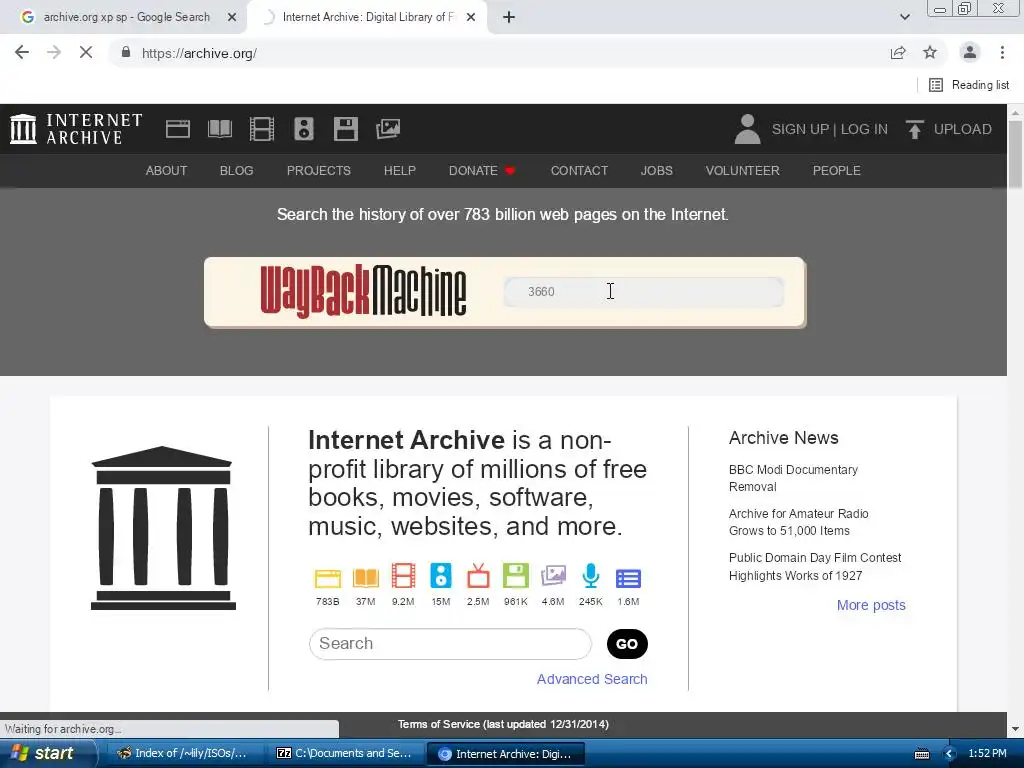Expand the tab search chevron

pos(904,17)
